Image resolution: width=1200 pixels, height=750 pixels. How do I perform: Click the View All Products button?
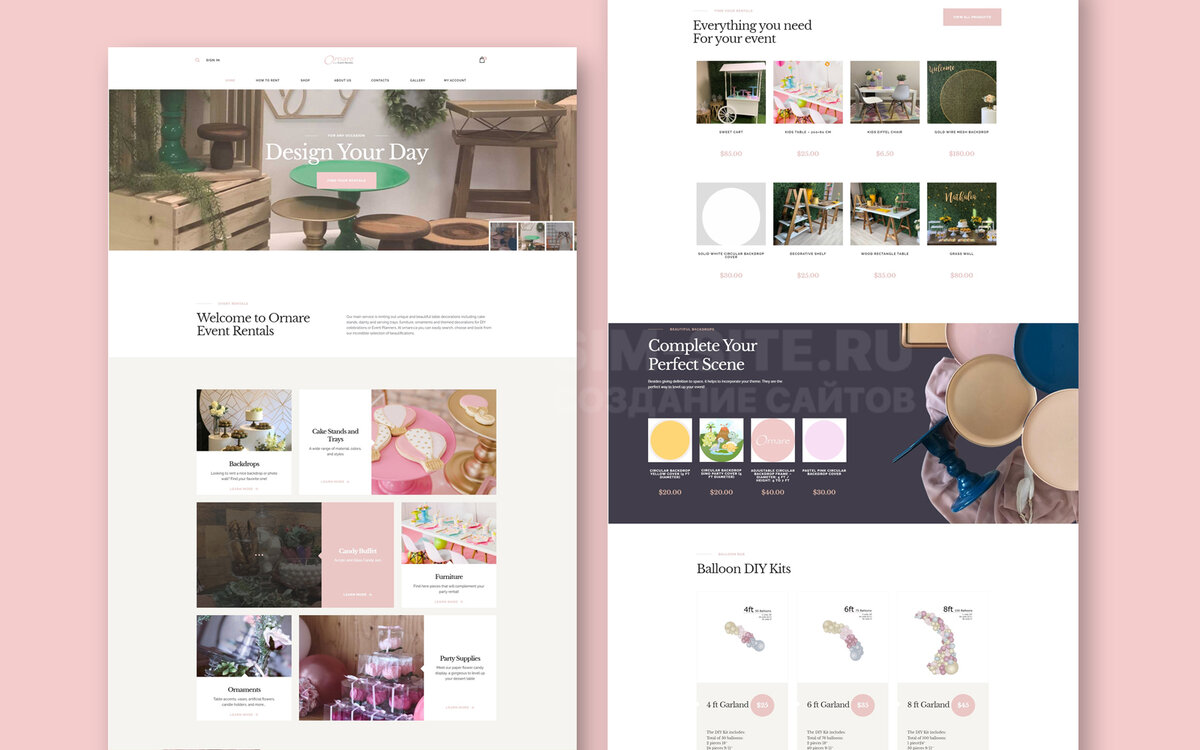tap(972, 17)
